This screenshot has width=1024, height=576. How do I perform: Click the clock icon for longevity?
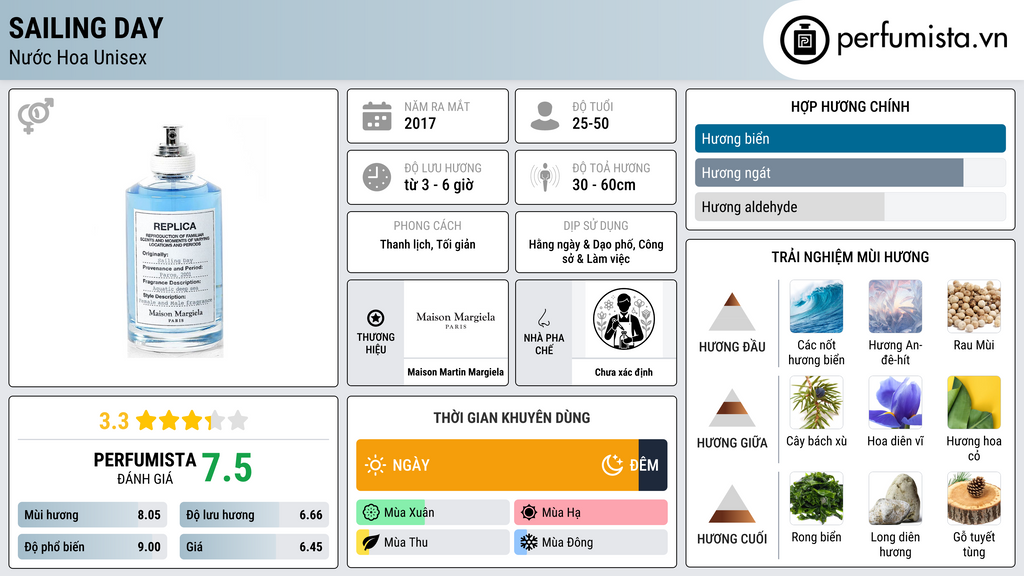pos(377,177)
